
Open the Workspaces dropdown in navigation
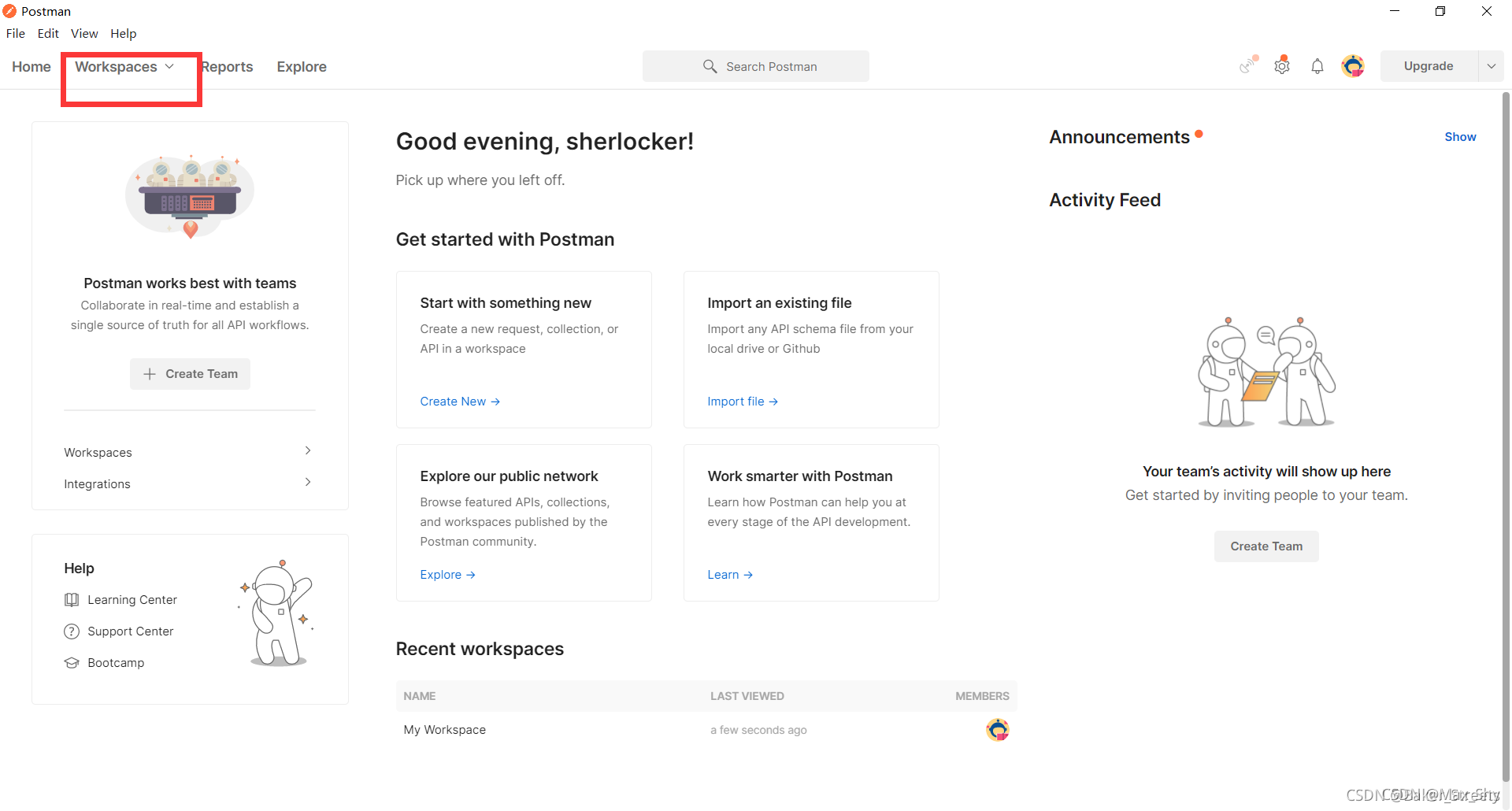tap(124, 67)
